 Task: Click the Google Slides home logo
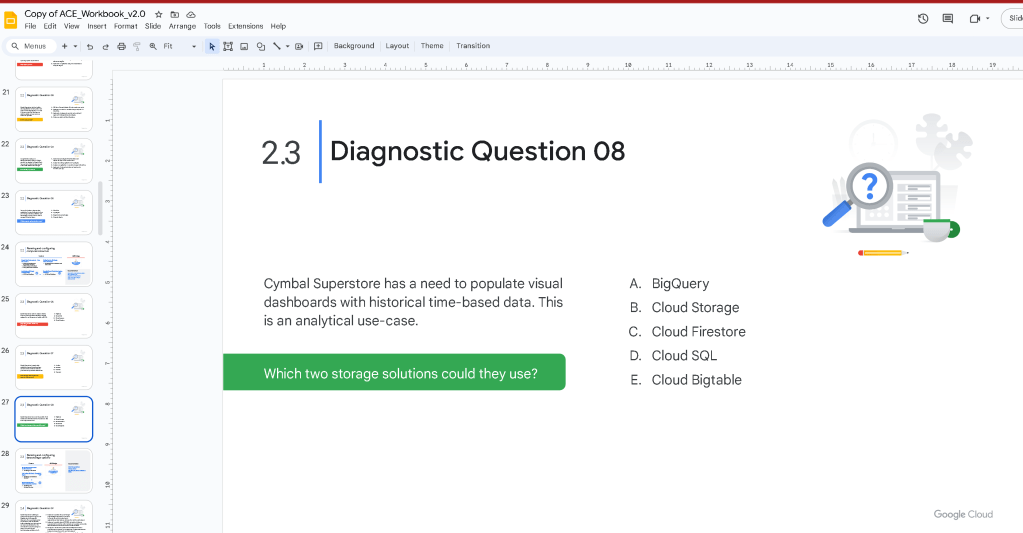click(x=10, y=20)
